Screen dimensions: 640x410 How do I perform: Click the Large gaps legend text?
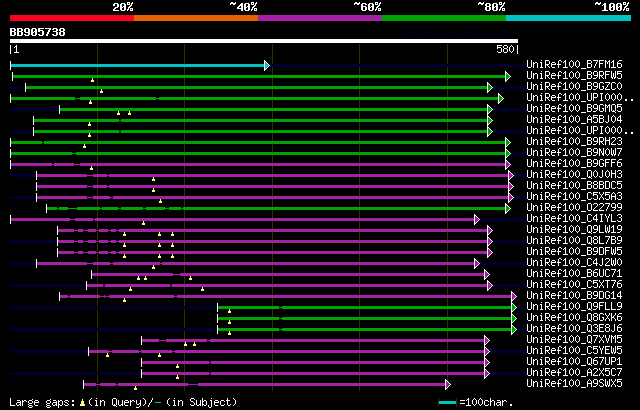pyautogui.click(x=43, y=403)
